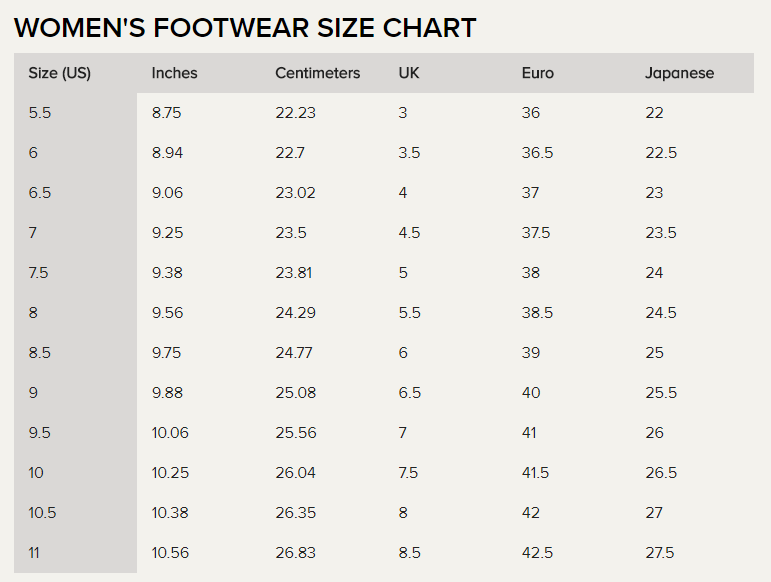Click the 8.94 inches cell
The image size is (771, 582).
coord(167,153)
